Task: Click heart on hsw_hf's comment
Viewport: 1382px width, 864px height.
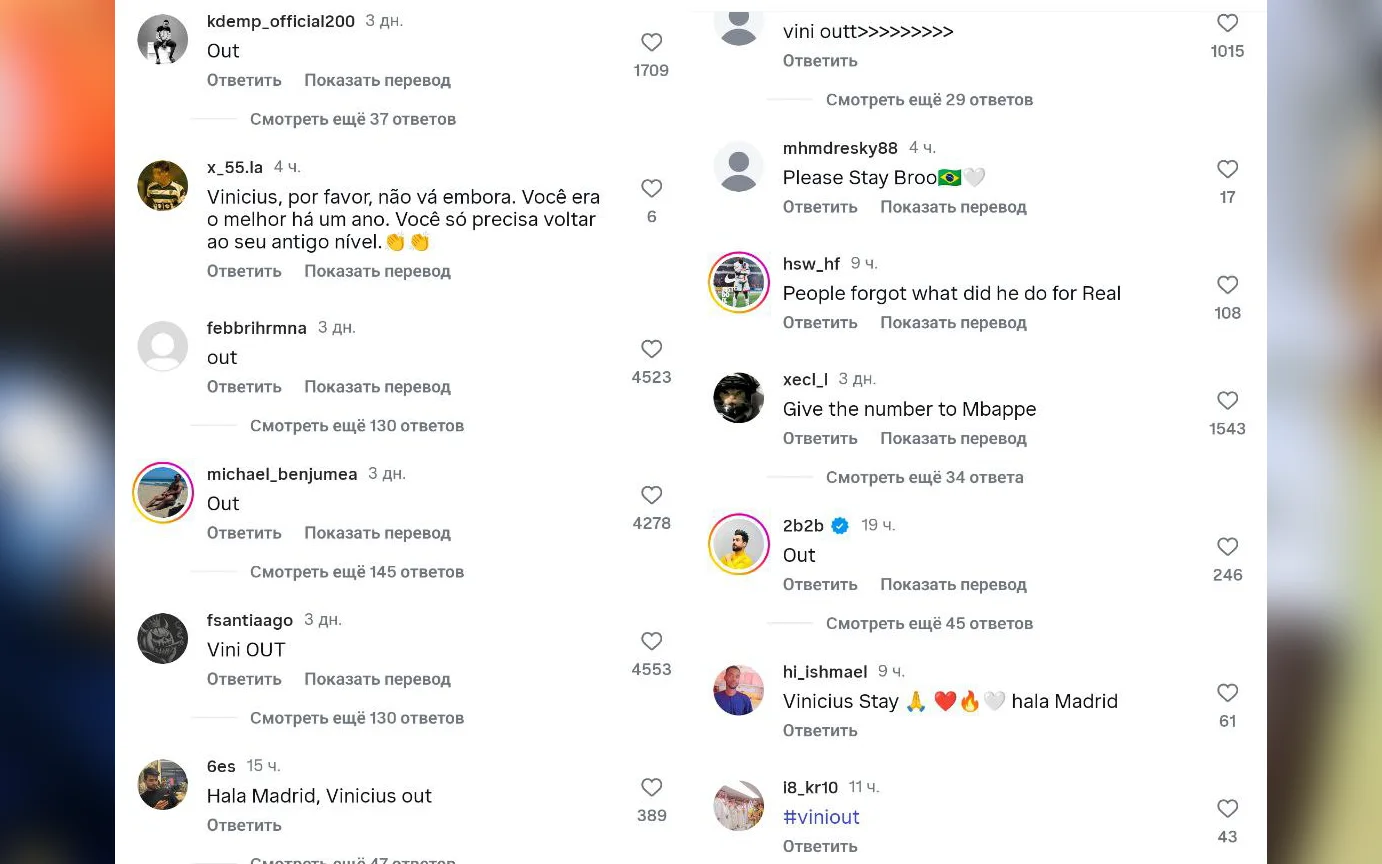Action: pos(1227,285)
